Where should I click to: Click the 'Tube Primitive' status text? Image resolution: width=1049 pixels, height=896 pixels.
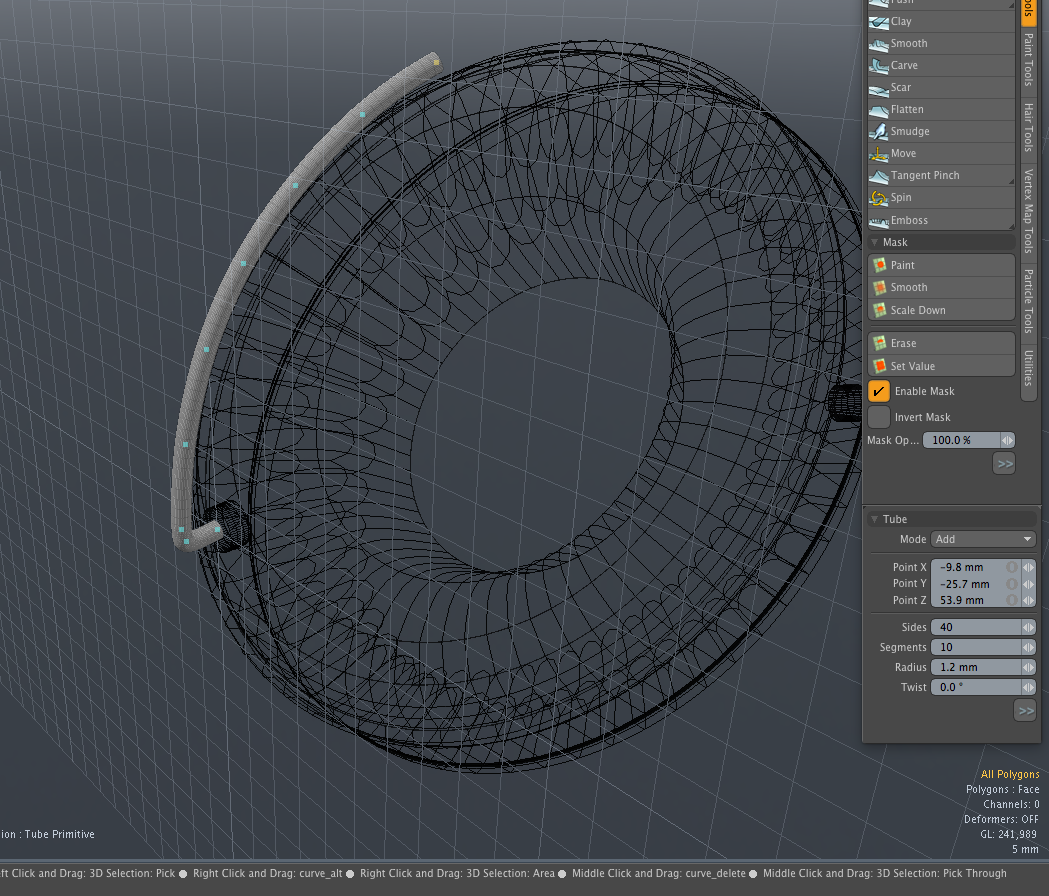point(60,834)
